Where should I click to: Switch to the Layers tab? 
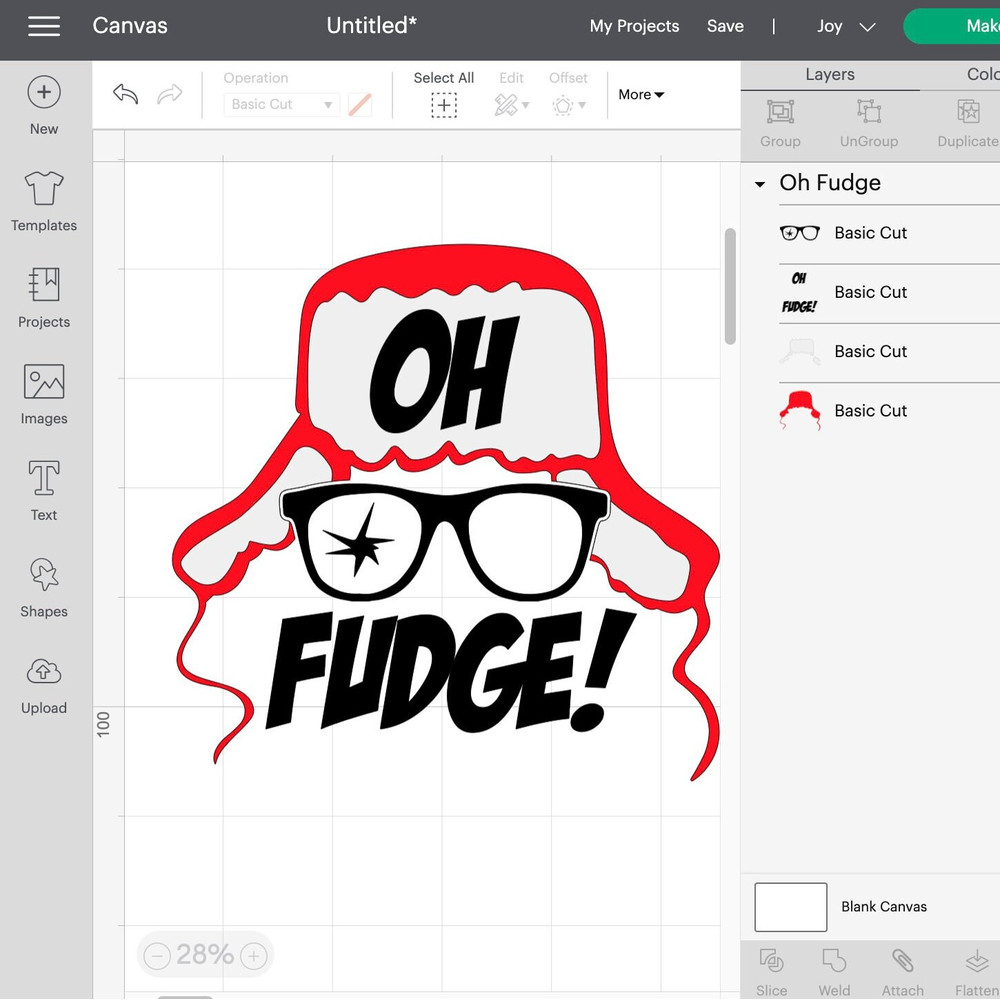click(x=830, y=74)
